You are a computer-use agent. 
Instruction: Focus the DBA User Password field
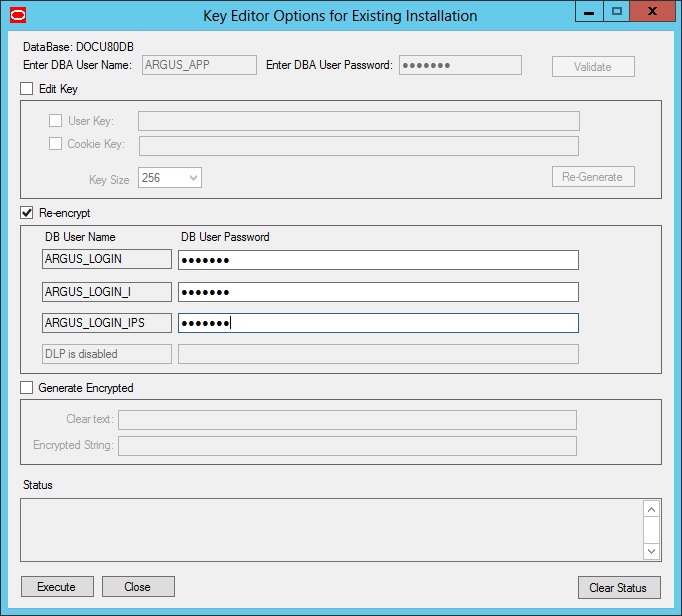pyautogui.click(x=460, y=65)
